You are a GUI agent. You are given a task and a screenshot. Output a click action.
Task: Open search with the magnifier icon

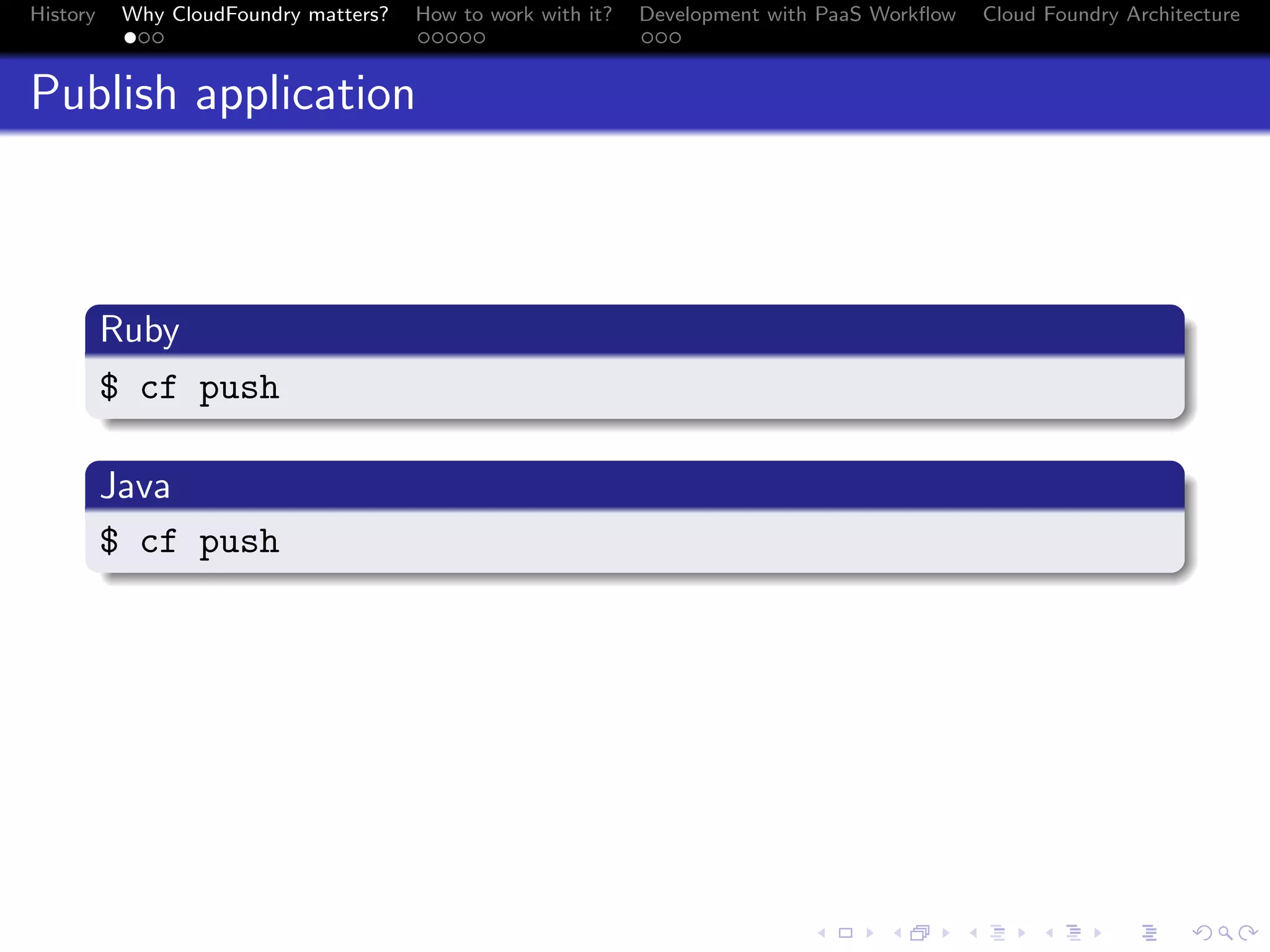click(1225, 933)
